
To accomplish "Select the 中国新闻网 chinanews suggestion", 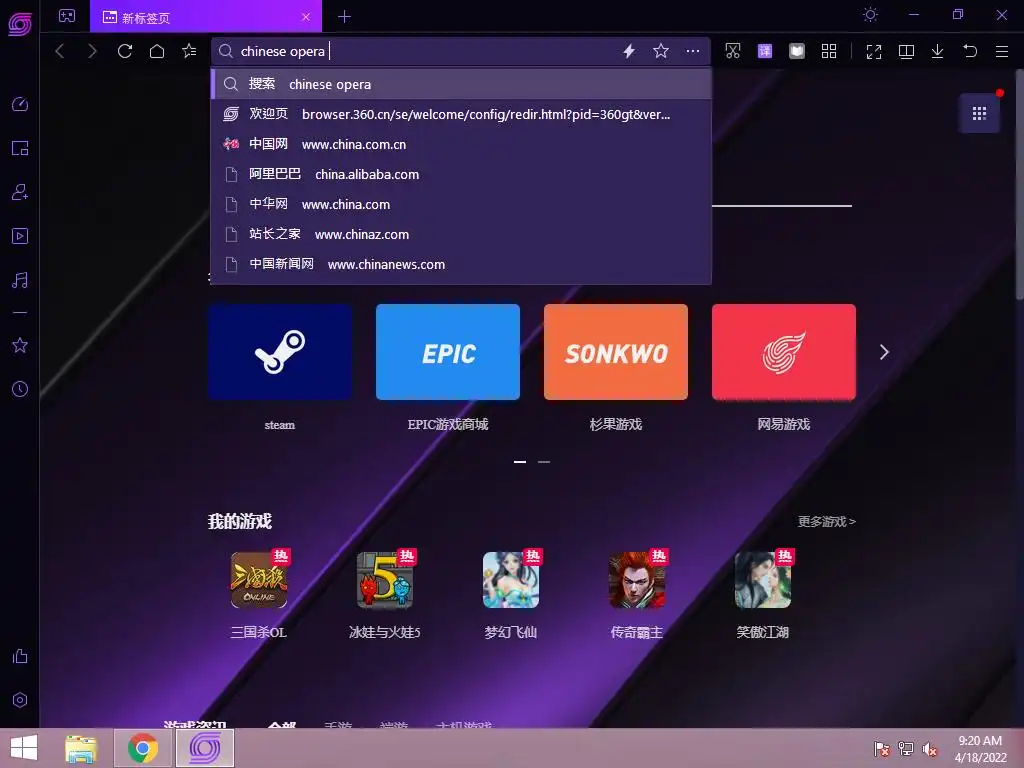I will pos(461,264).
